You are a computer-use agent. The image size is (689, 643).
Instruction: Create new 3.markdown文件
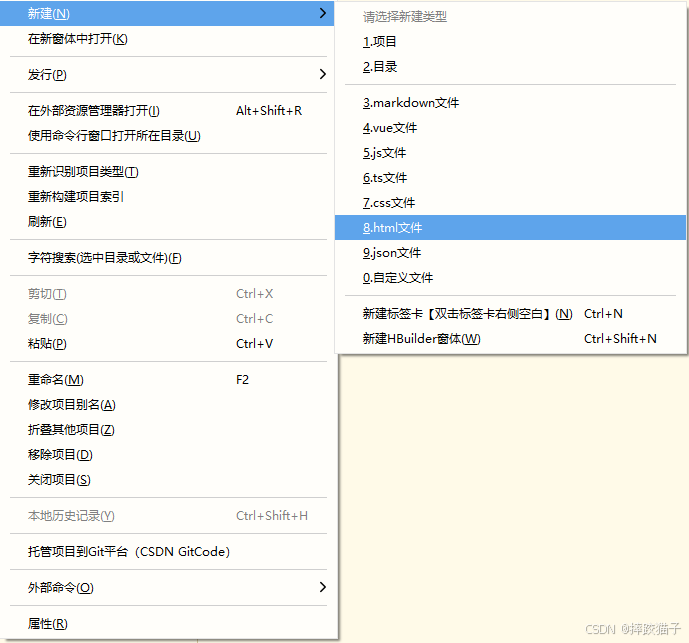coord(511,103)
